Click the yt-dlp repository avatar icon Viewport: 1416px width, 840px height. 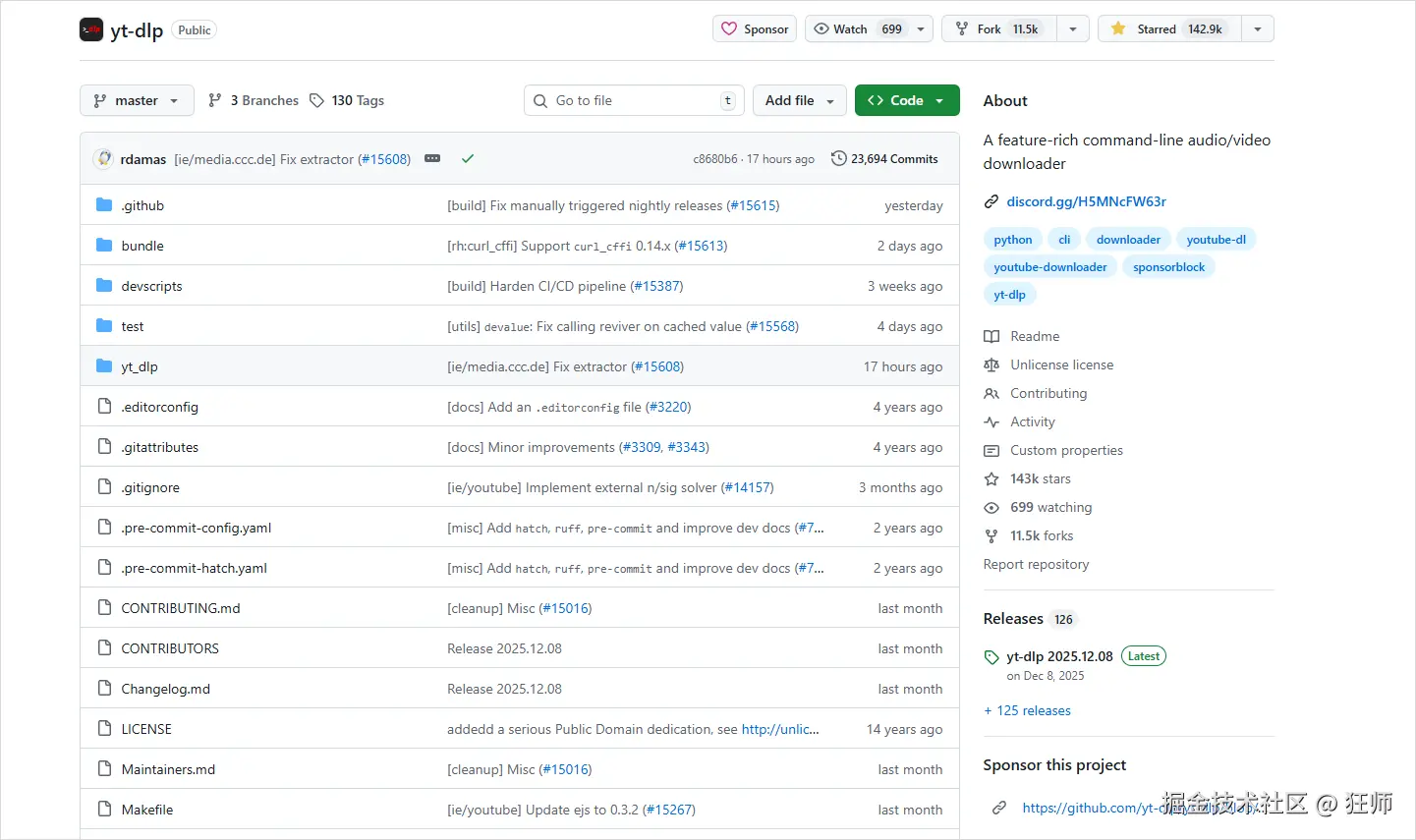point(91,29)
